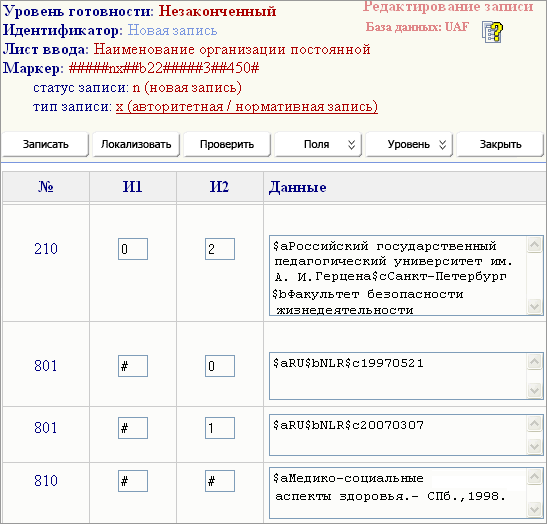Image resolution: width=547 pixels, height=524 pixels.
Task: Click field number 810 link
Action: pyautogui.click(x=46, y=481)
